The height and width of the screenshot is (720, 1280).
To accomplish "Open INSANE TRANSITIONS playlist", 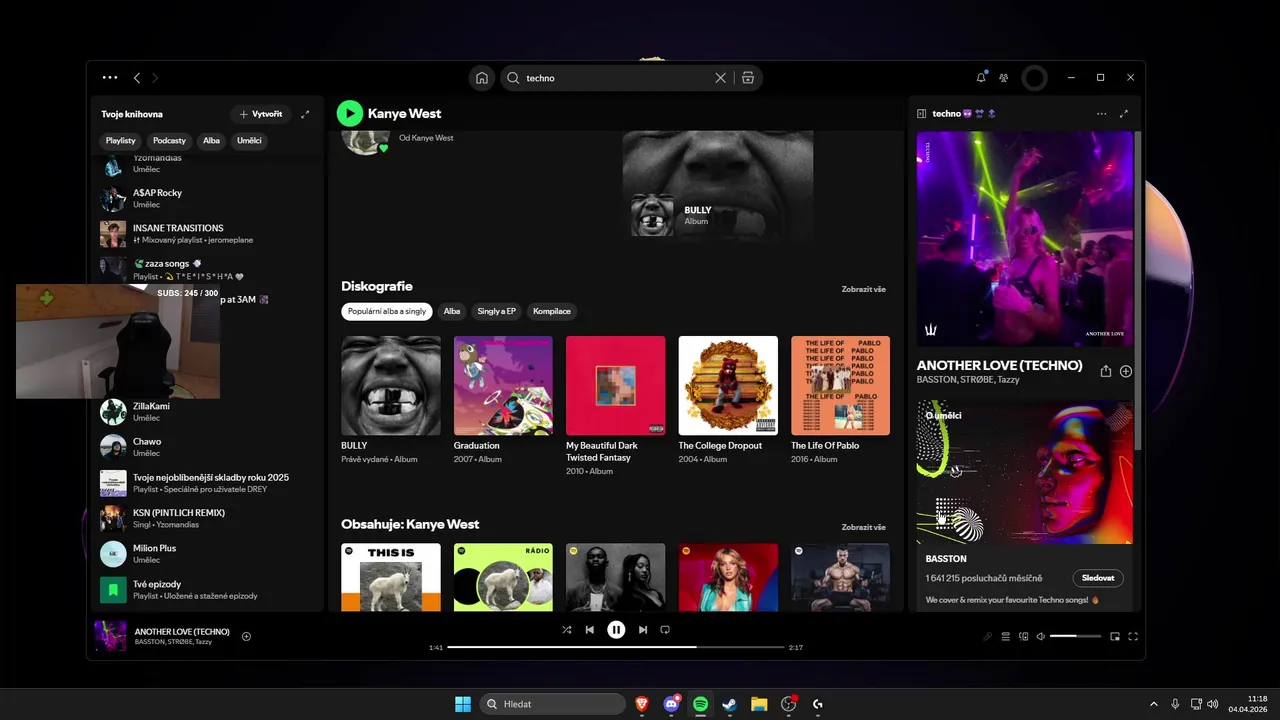I will click(208, 234).
